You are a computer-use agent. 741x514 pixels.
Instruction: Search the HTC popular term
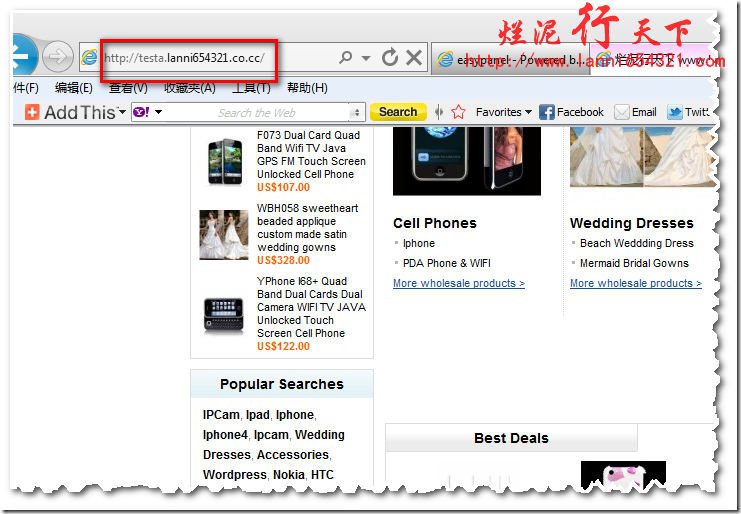tap(322, 474)
